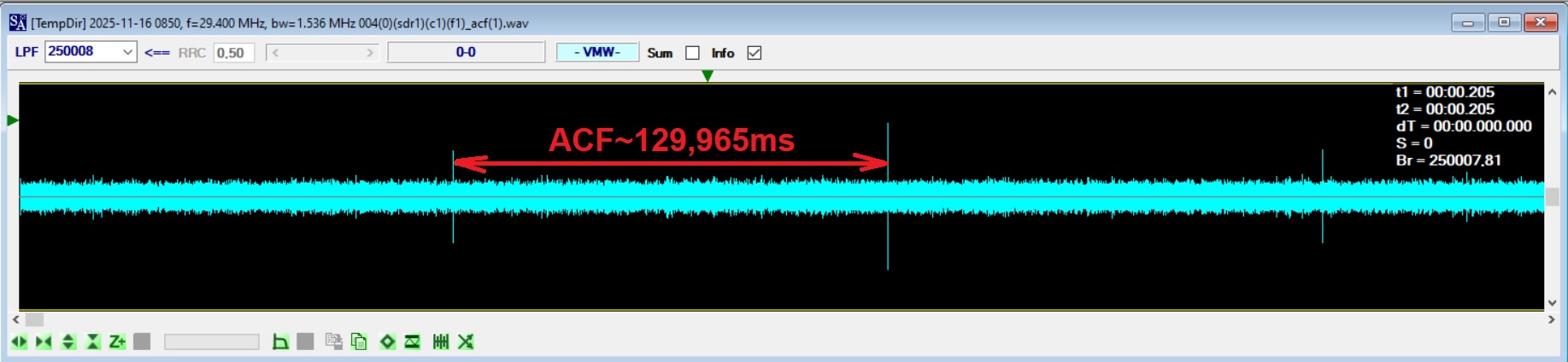
Task: Click the RRC 0.50 input field
Action: 233,53
